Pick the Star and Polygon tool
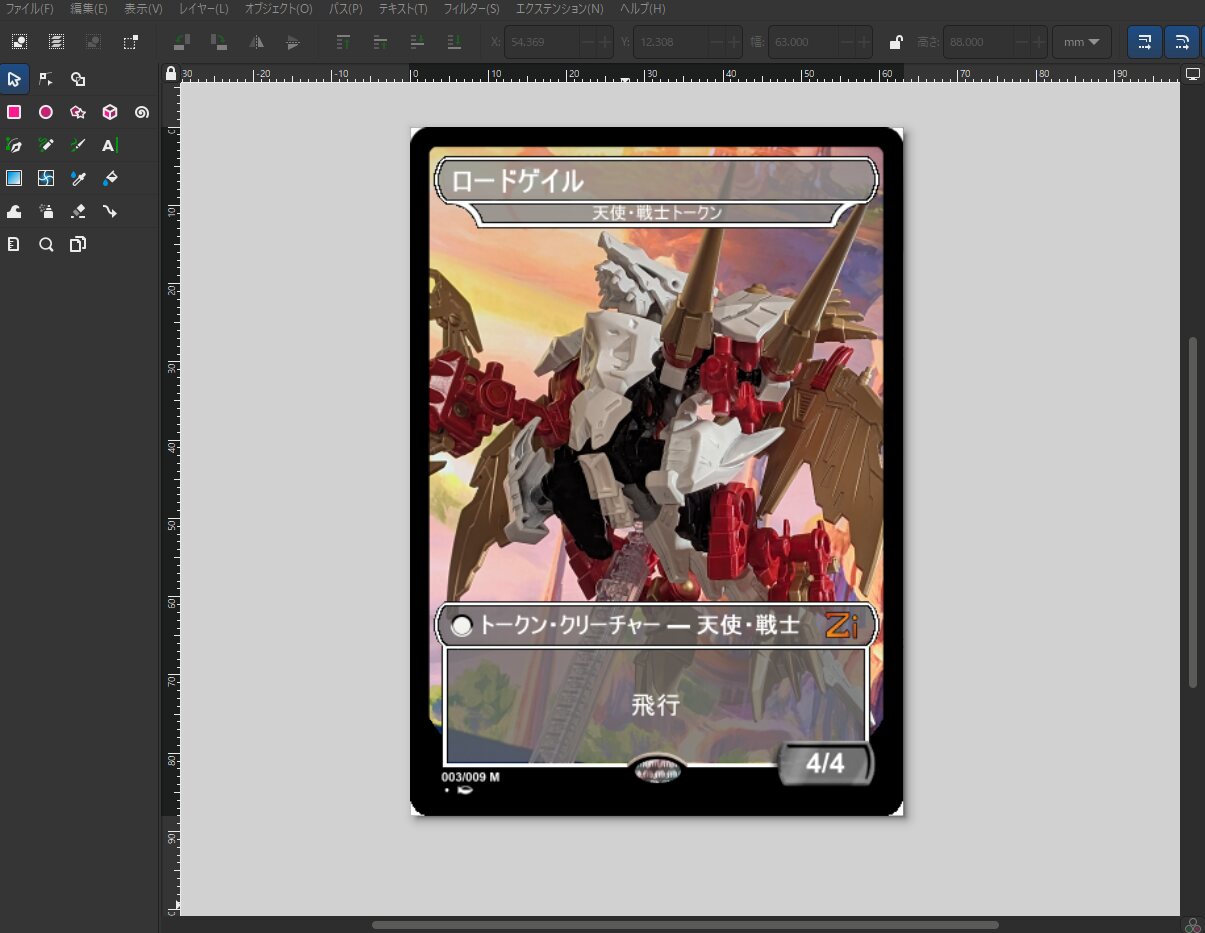This screenshot has height=933, width=1205. pyautogui.click(x=78, y=112)
